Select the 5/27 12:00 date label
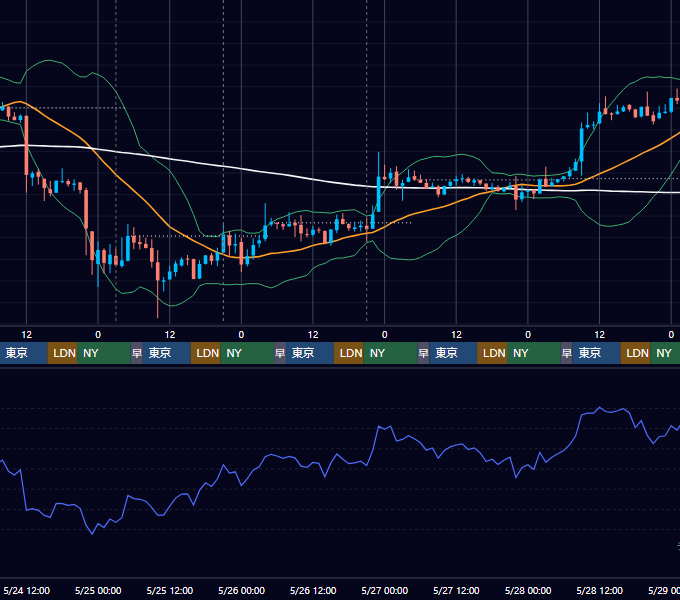 click(x=456, y=590)
